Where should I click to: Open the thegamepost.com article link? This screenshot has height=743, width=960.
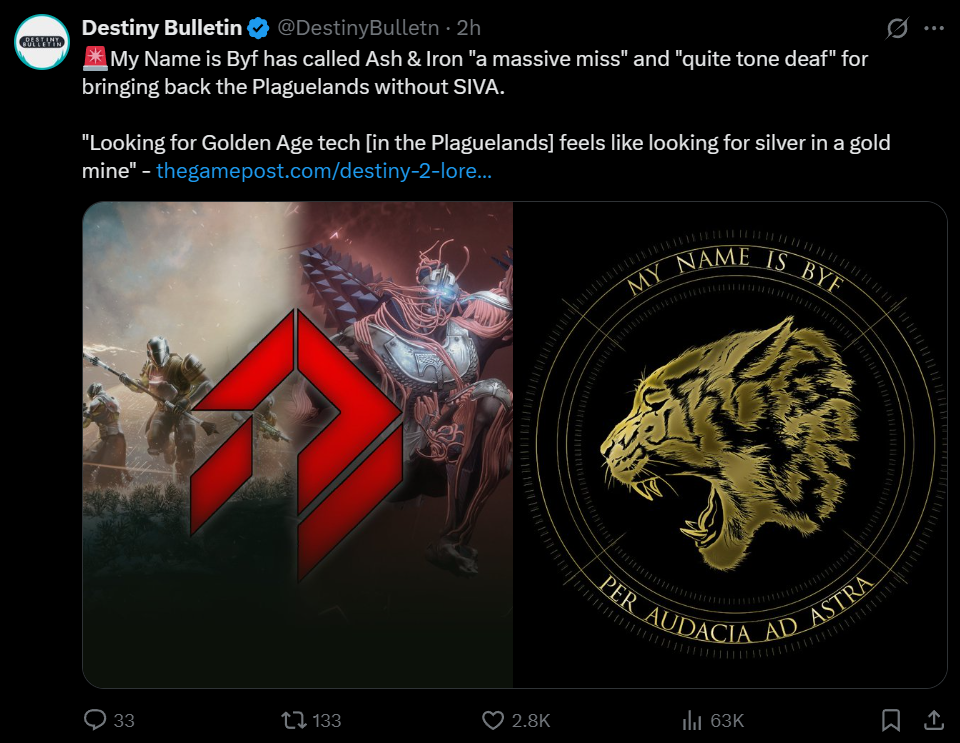[x=324, y=170]
